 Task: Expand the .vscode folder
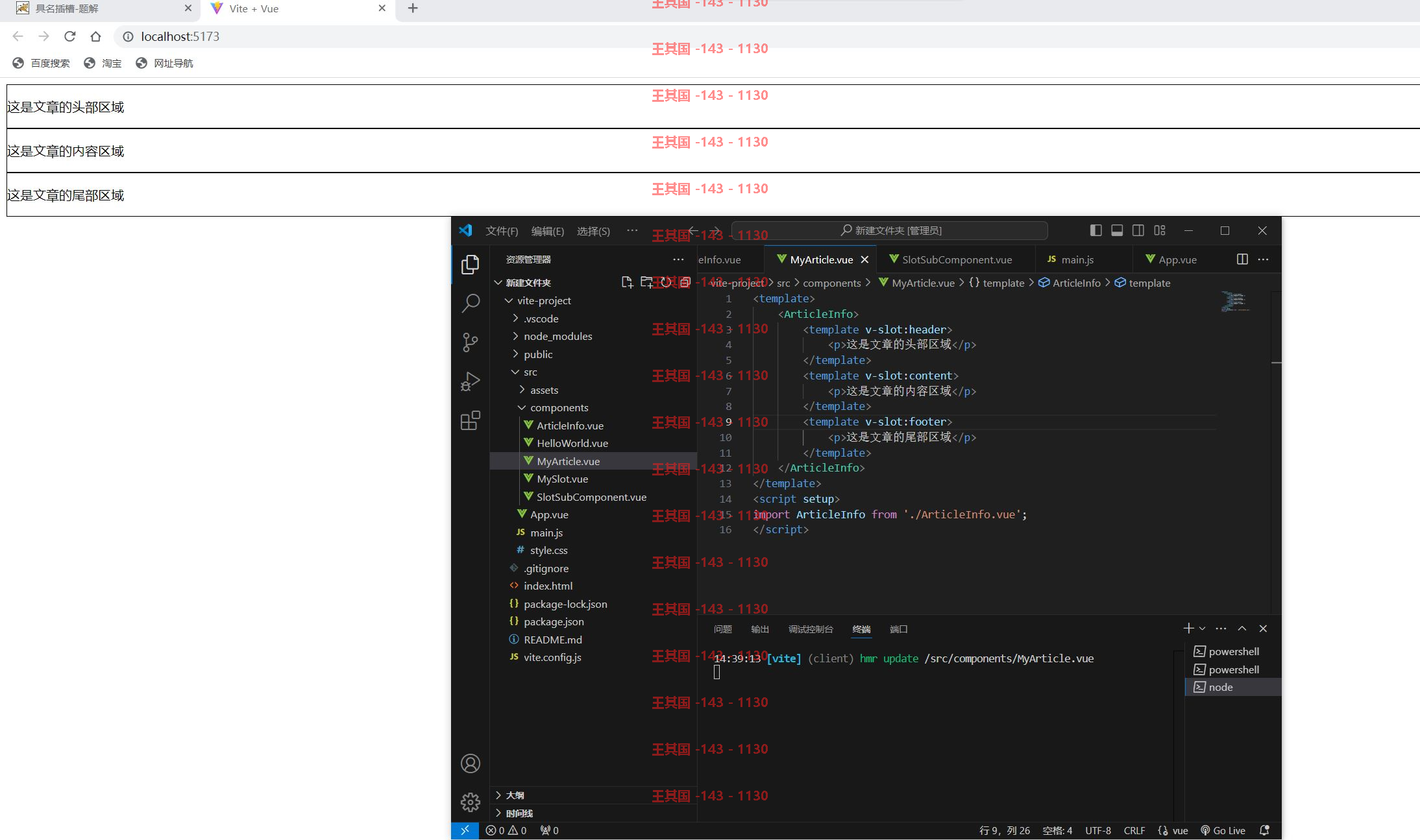coord(515,318)
